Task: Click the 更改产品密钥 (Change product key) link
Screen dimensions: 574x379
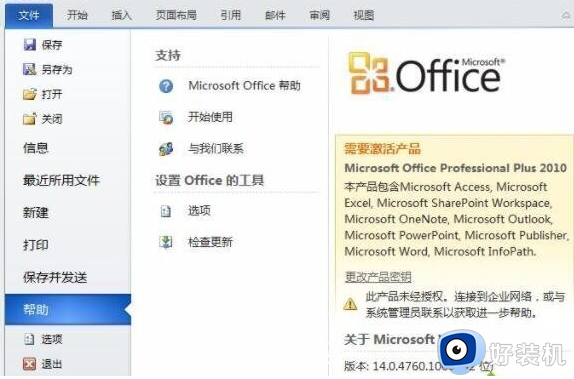Action: click(378, 277)
